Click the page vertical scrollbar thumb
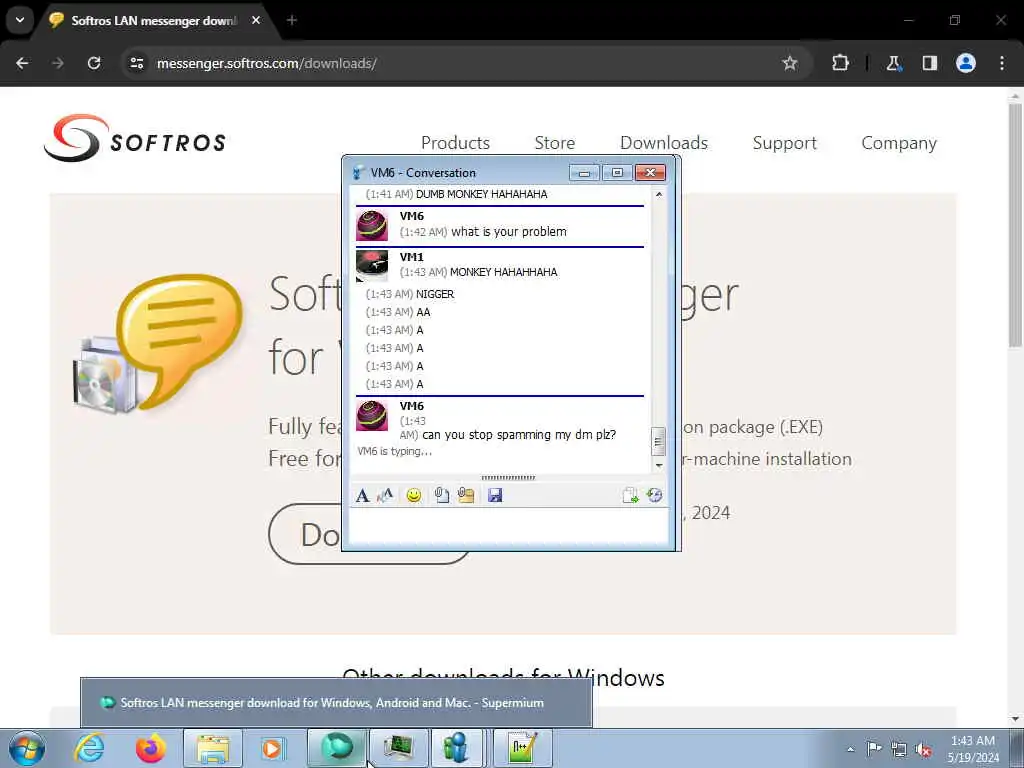The width and height of the screenshot is (1024, 768). (1015, 225)
